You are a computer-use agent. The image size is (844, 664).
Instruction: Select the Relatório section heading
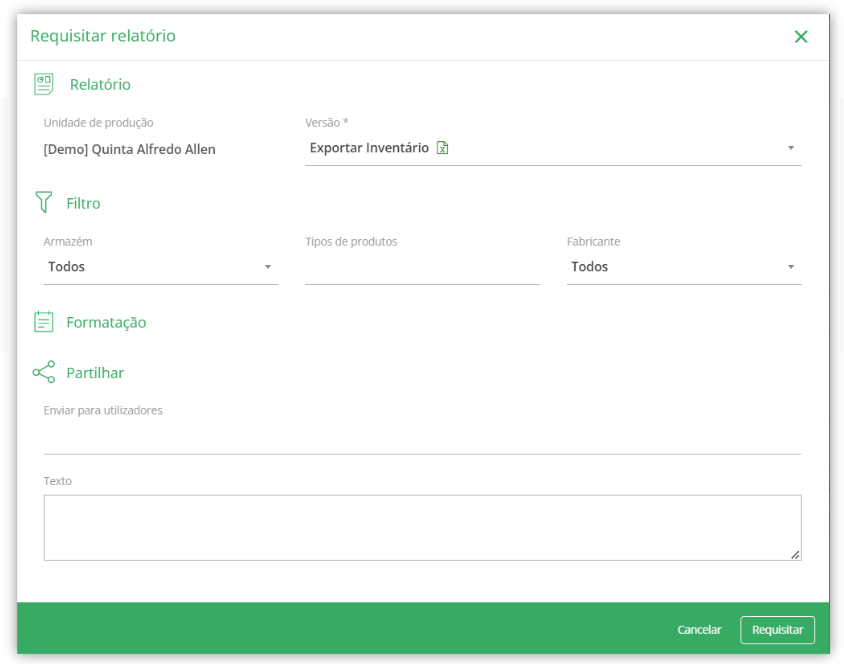(100, 84)
